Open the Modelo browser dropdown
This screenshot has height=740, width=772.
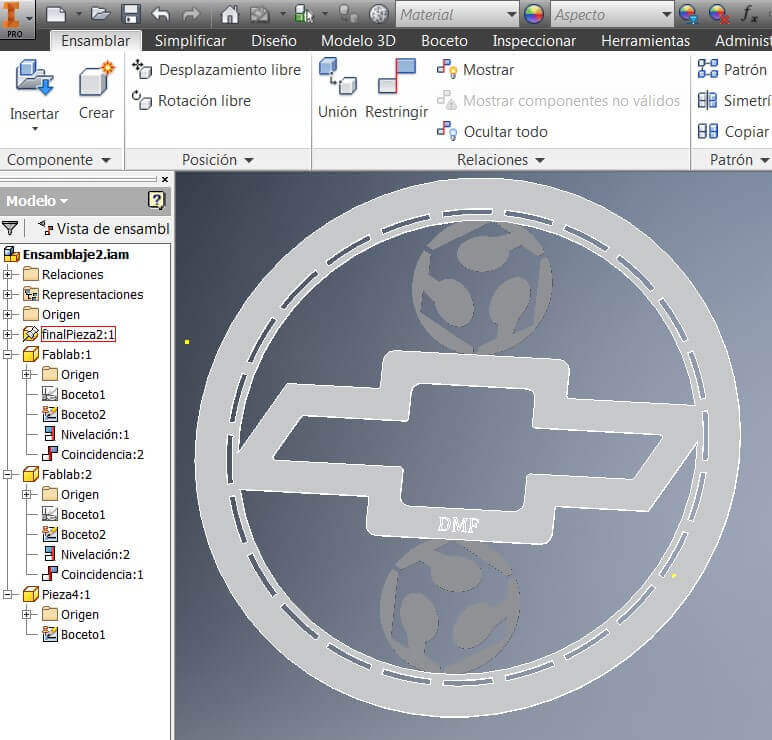[37, 200]
